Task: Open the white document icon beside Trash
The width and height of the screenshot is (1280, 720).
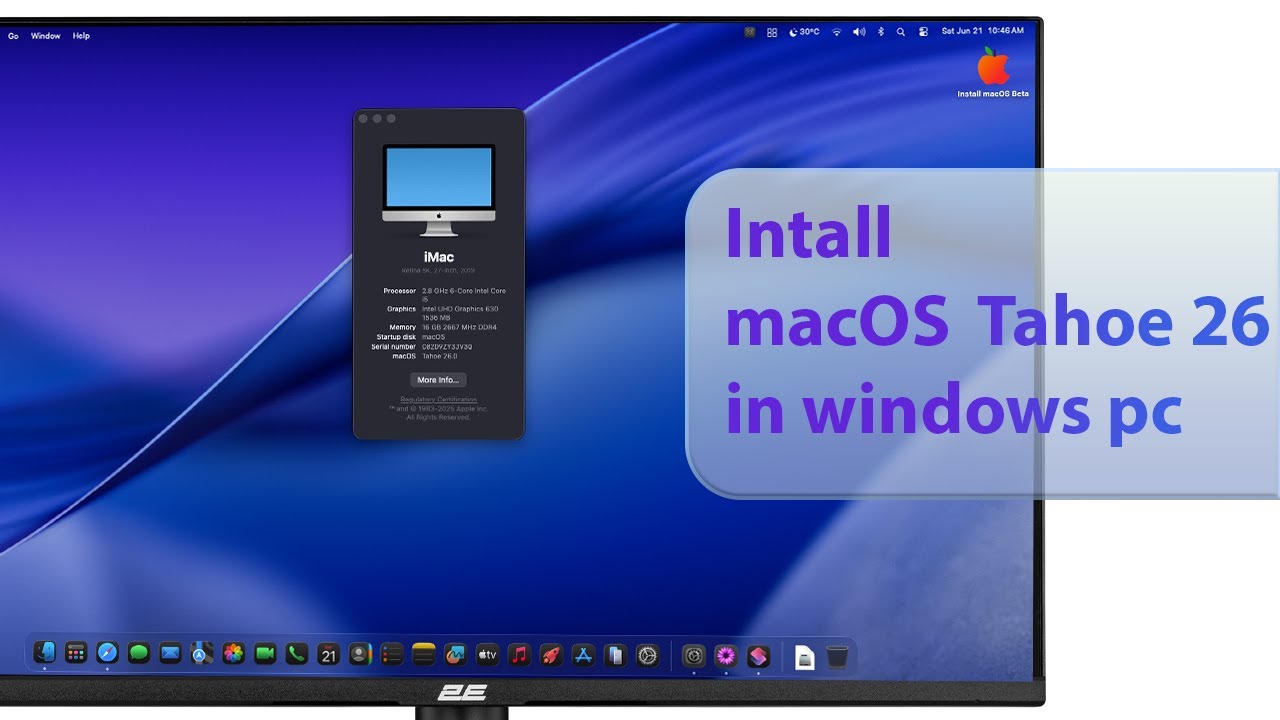Action: click(805, 656)
